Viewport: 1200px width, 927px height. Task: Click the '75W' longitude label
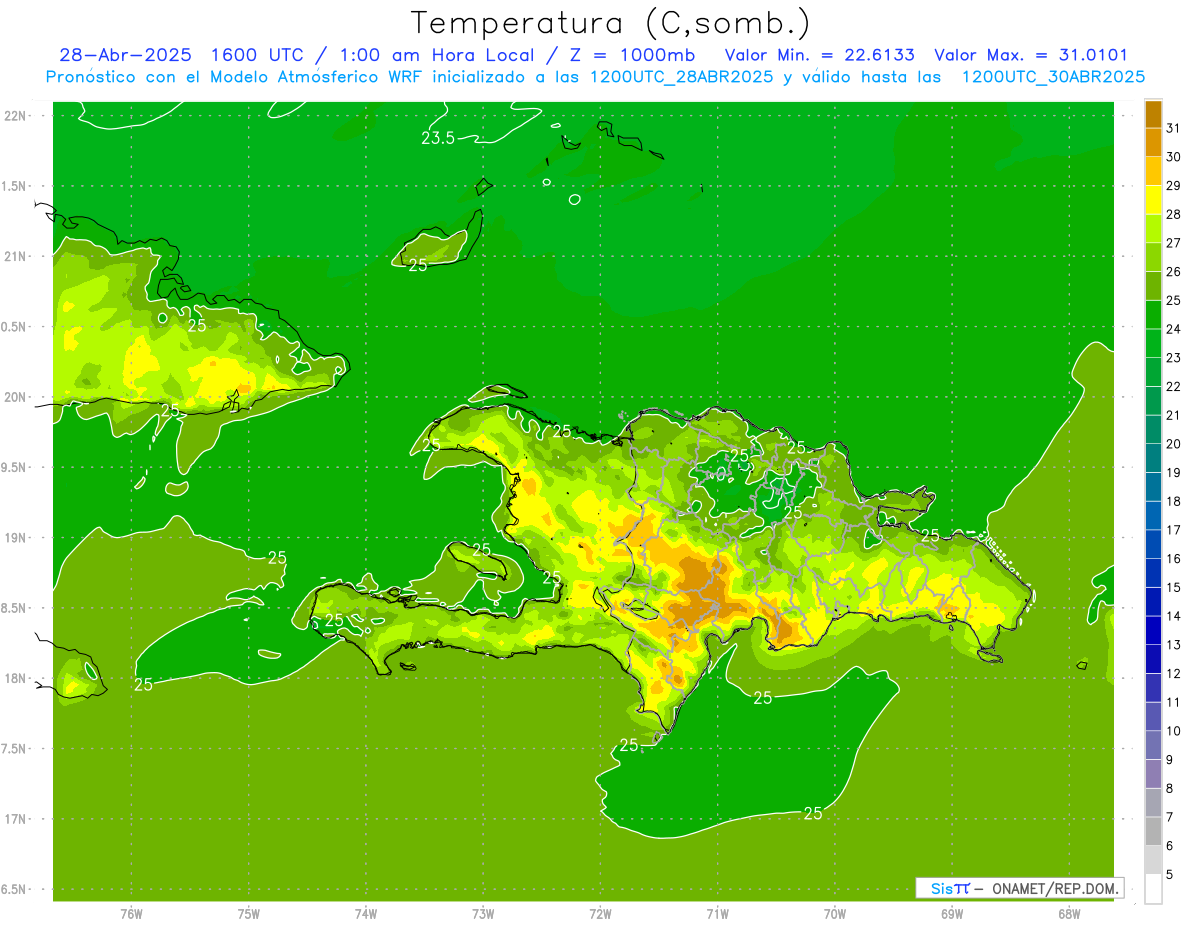pos(249,913)
